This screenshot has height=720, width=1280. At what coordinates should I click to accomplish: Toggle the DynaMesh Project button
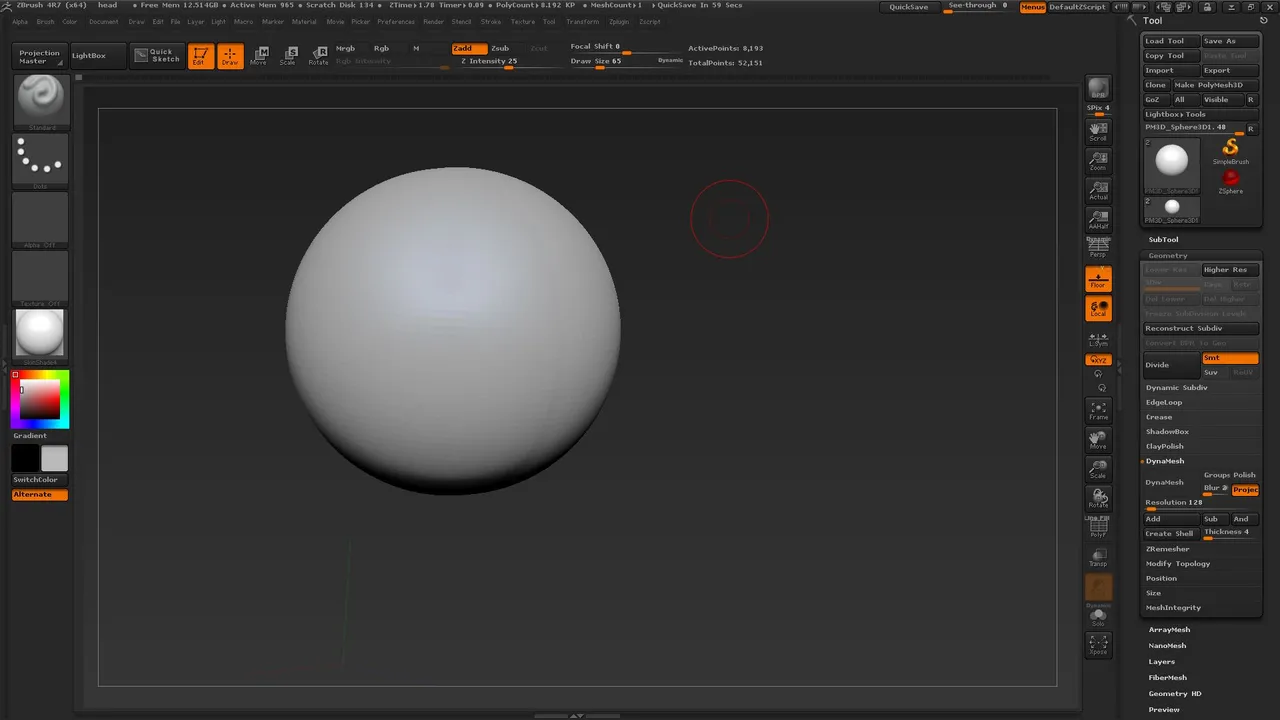click(x=1245, y=490)
